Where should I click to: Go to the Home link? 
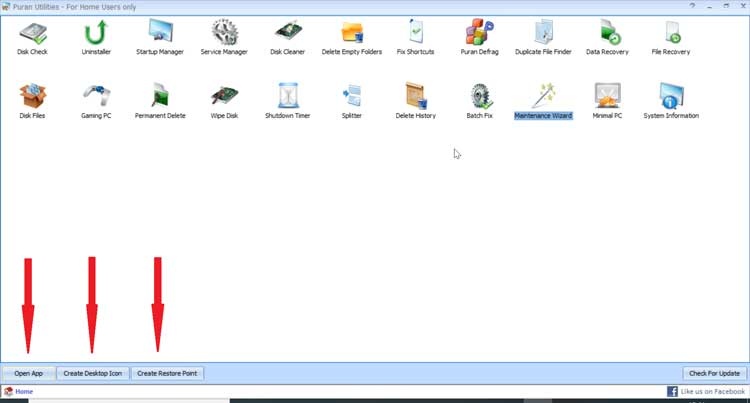(x=24, y=392)
